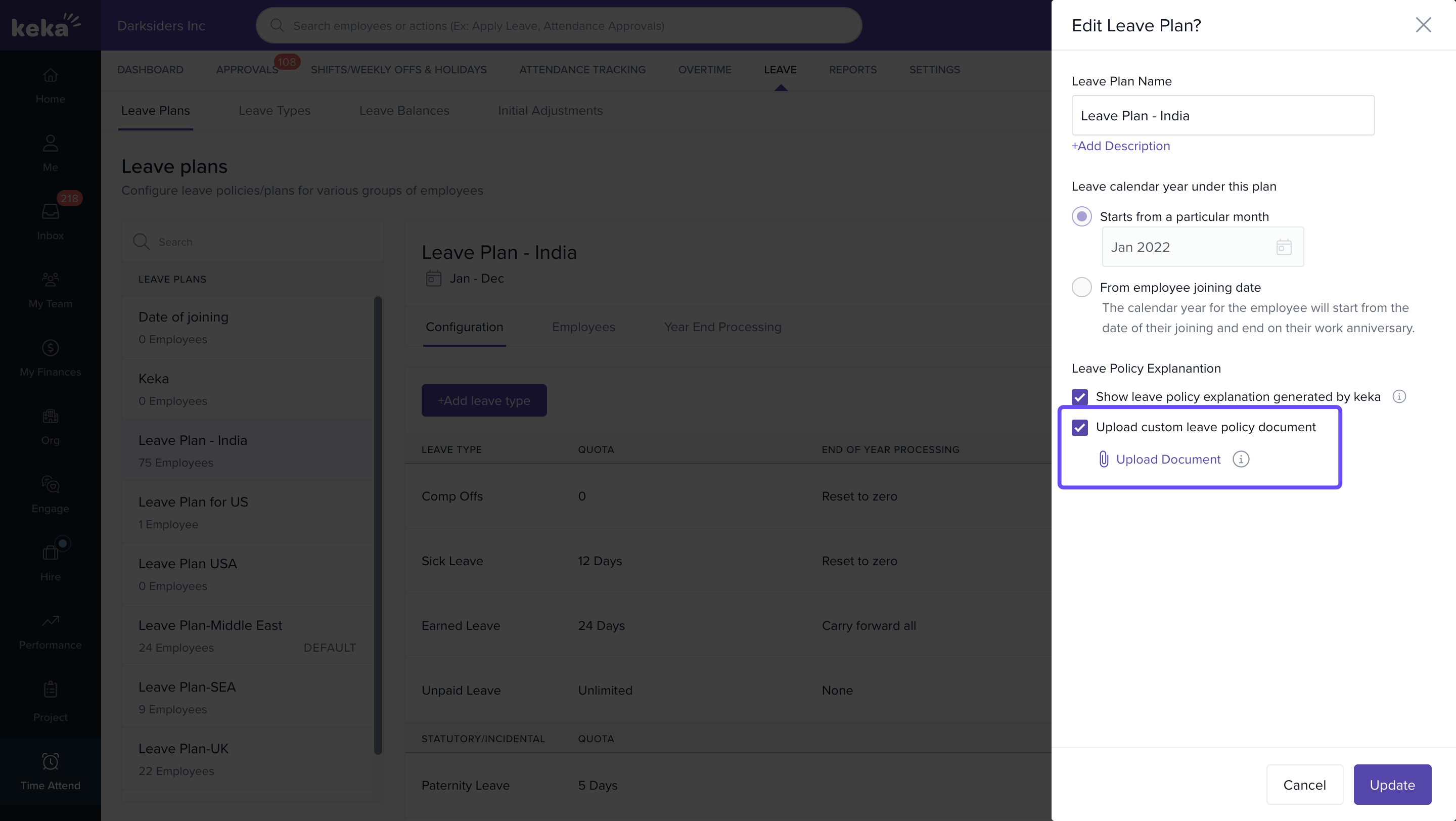Click the +Add Description link
Viewport: 1456px width, 821px height.
1120,146
